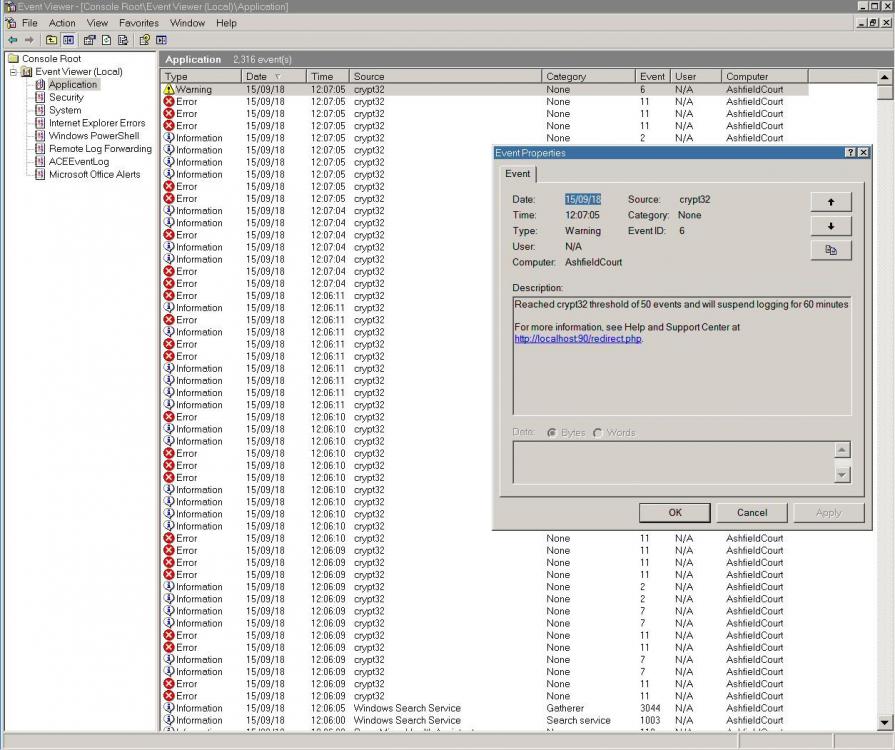This screenshot has height=750, width=895.
Task: Click the event list scrollbar down arrow
Action: point(885,720)
